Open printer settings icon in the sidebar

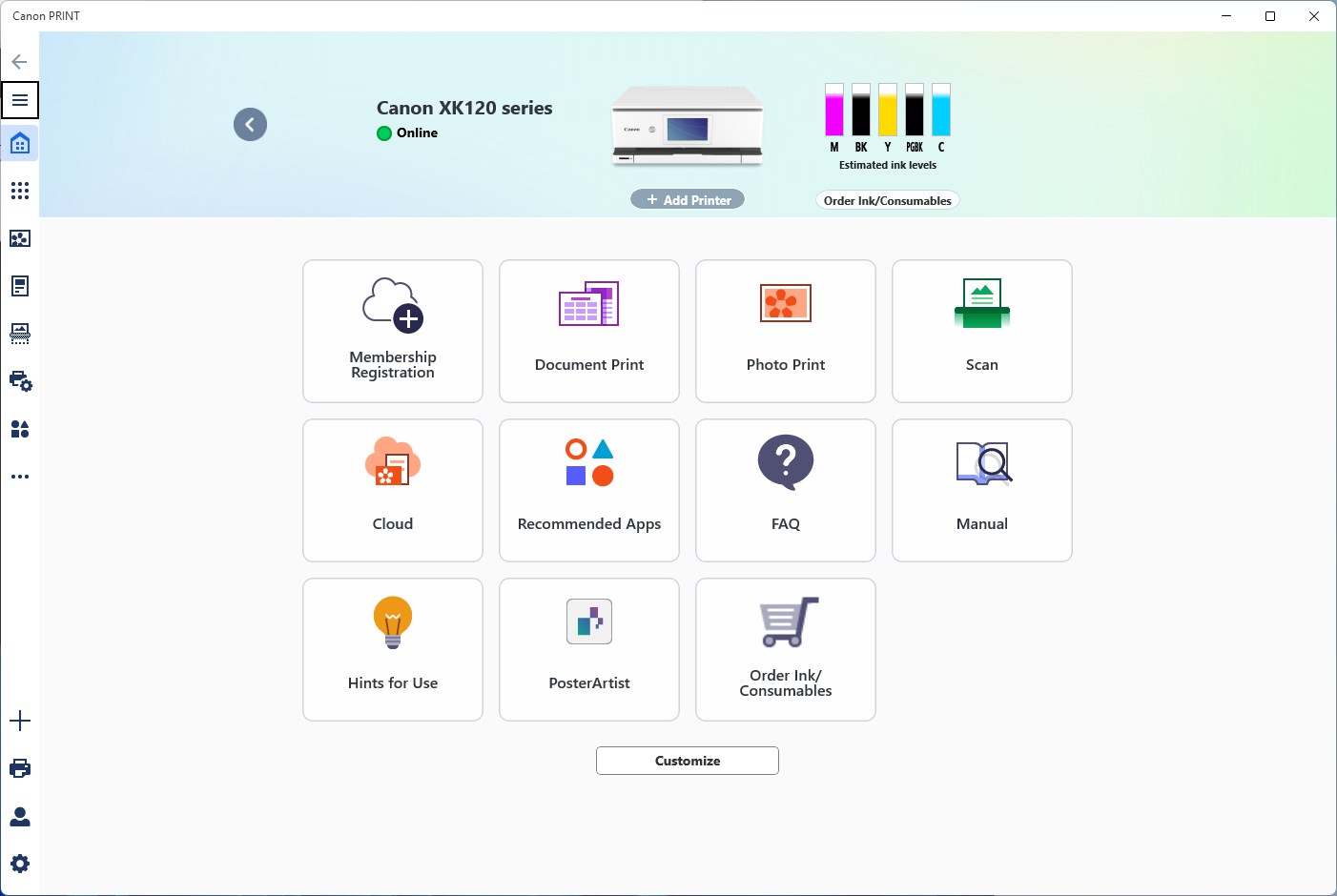click(19, 381)
